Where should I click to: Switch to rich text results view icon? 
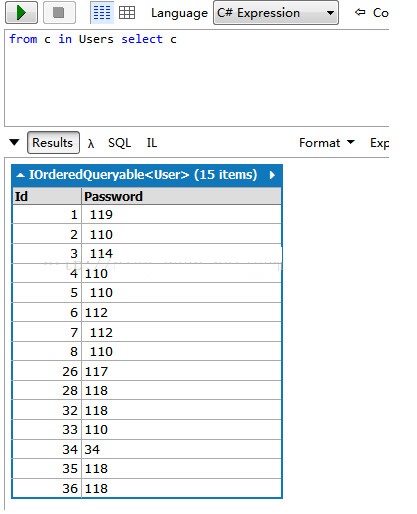[x=102, y=13]
